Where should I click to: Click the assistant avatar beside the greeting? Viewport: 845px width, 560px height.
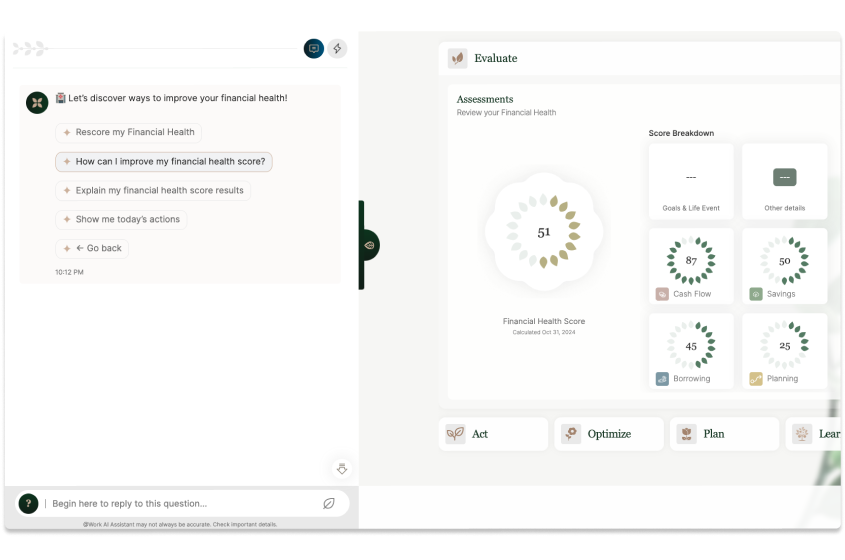coord(37,102)
